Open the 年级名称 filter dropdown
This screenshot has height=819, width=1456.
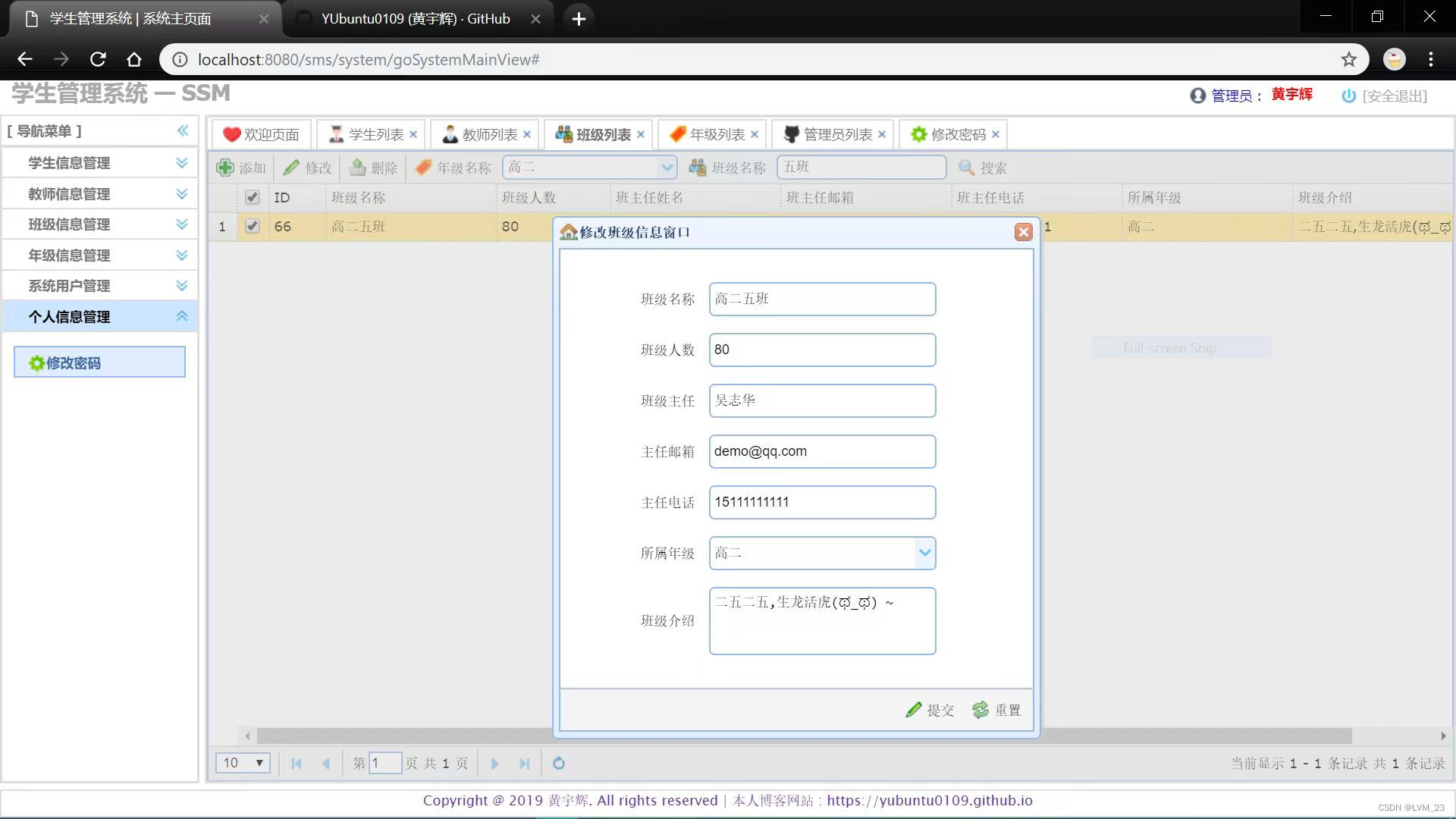point(666,167)
